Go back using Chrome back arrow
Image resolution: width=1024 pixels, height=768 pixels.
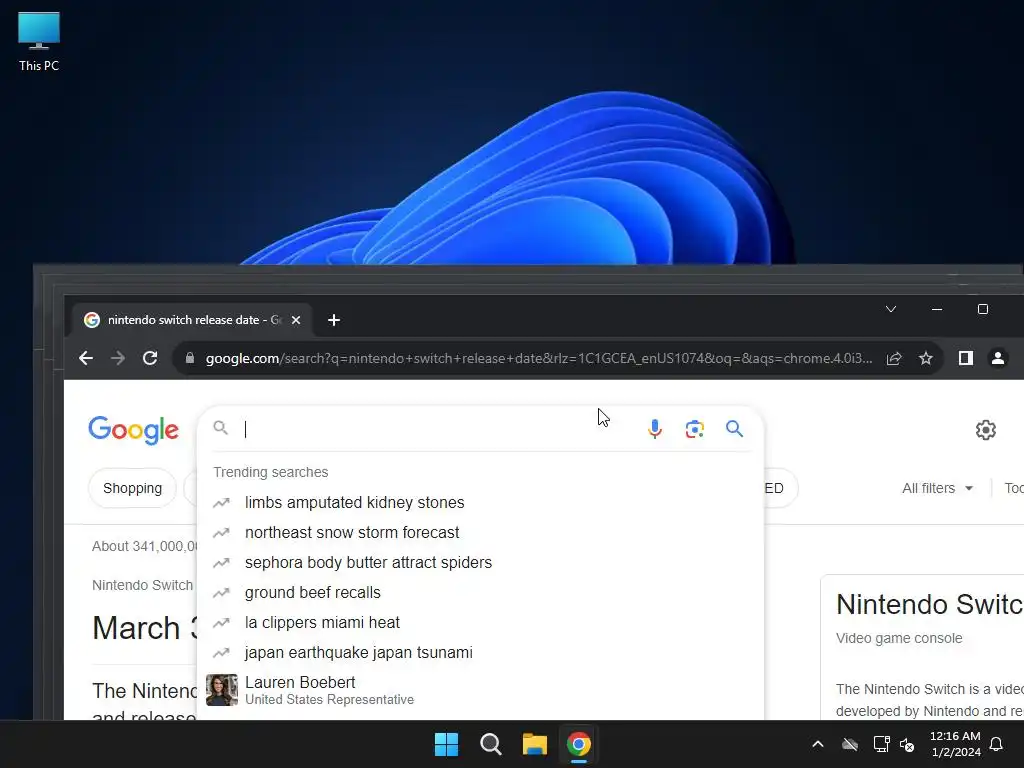coord(86,358)
